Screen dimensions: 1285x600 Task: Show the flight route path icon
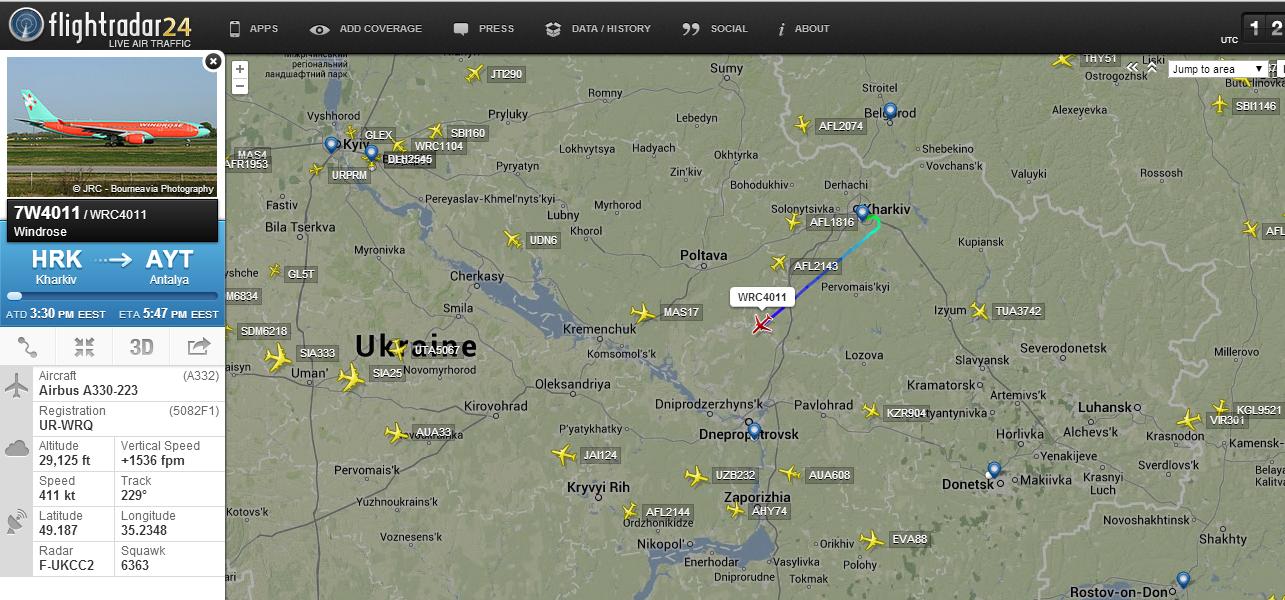(x=28, y=347)
